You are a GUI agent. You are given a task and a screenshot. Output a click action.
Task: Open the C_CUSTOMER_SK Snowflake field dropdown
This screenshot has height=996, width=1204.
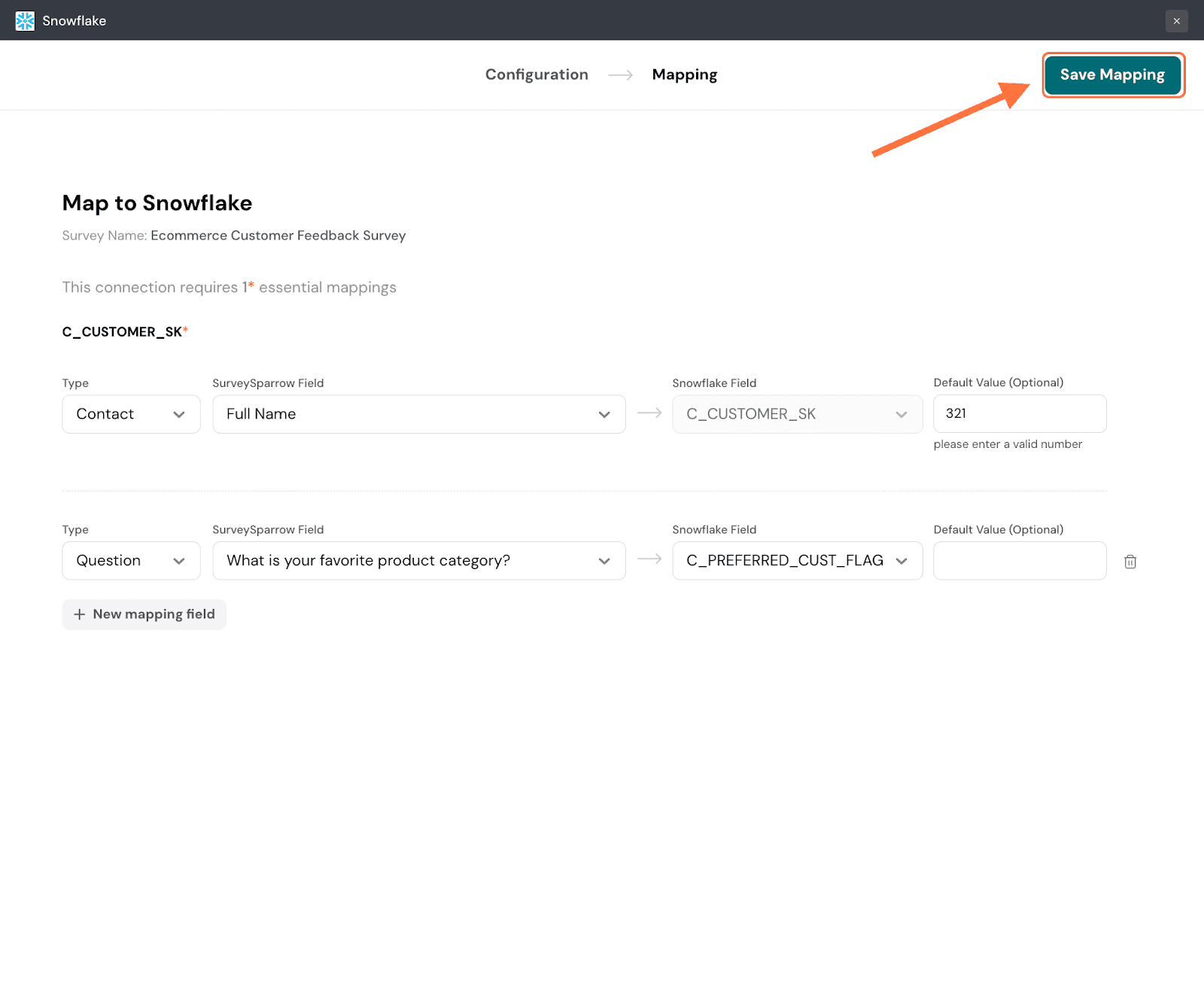[x=797, y=414]
